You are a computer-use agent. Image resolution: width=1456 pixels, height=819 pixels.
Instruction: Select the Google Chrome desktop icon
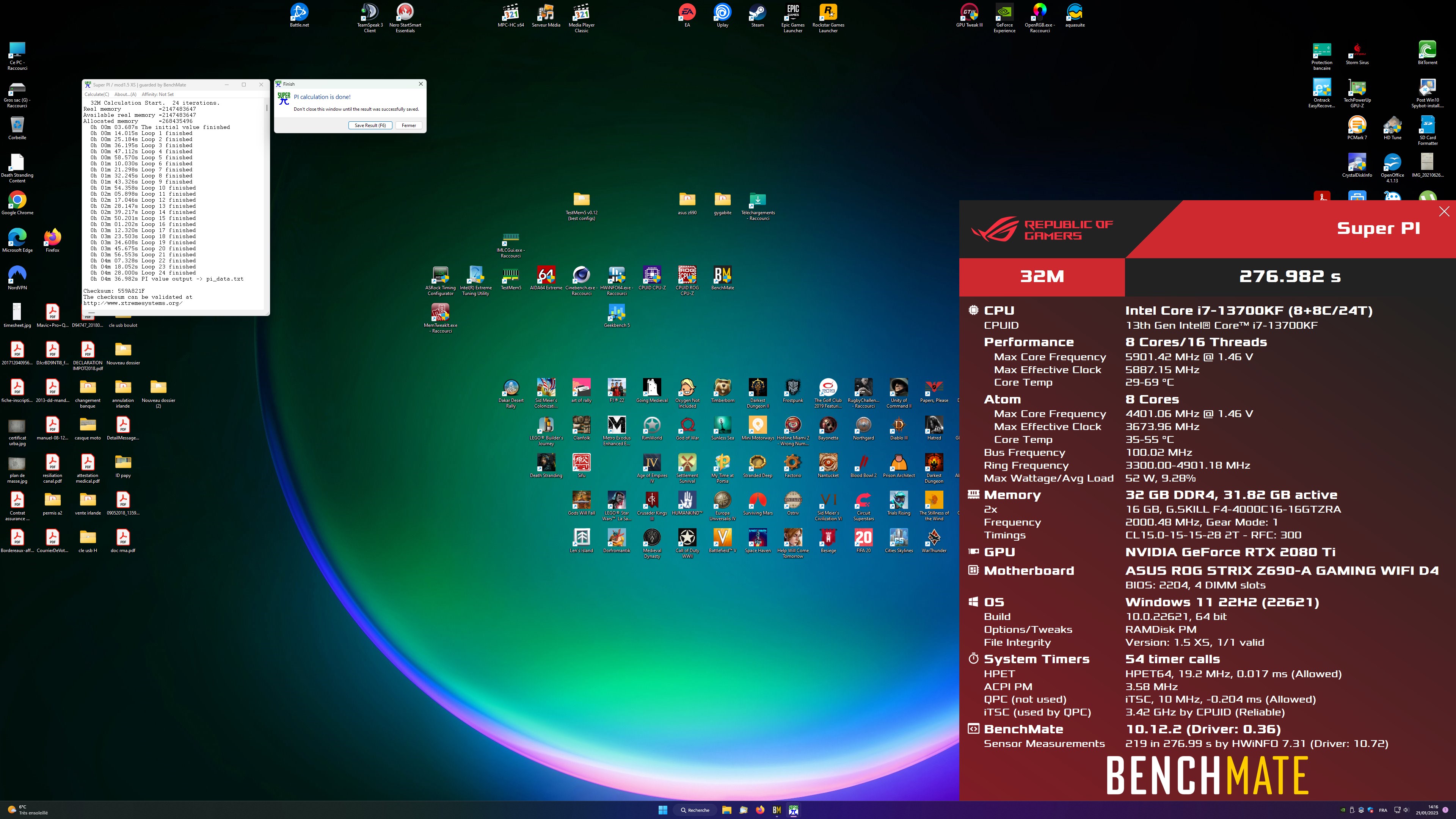[17, 203]
